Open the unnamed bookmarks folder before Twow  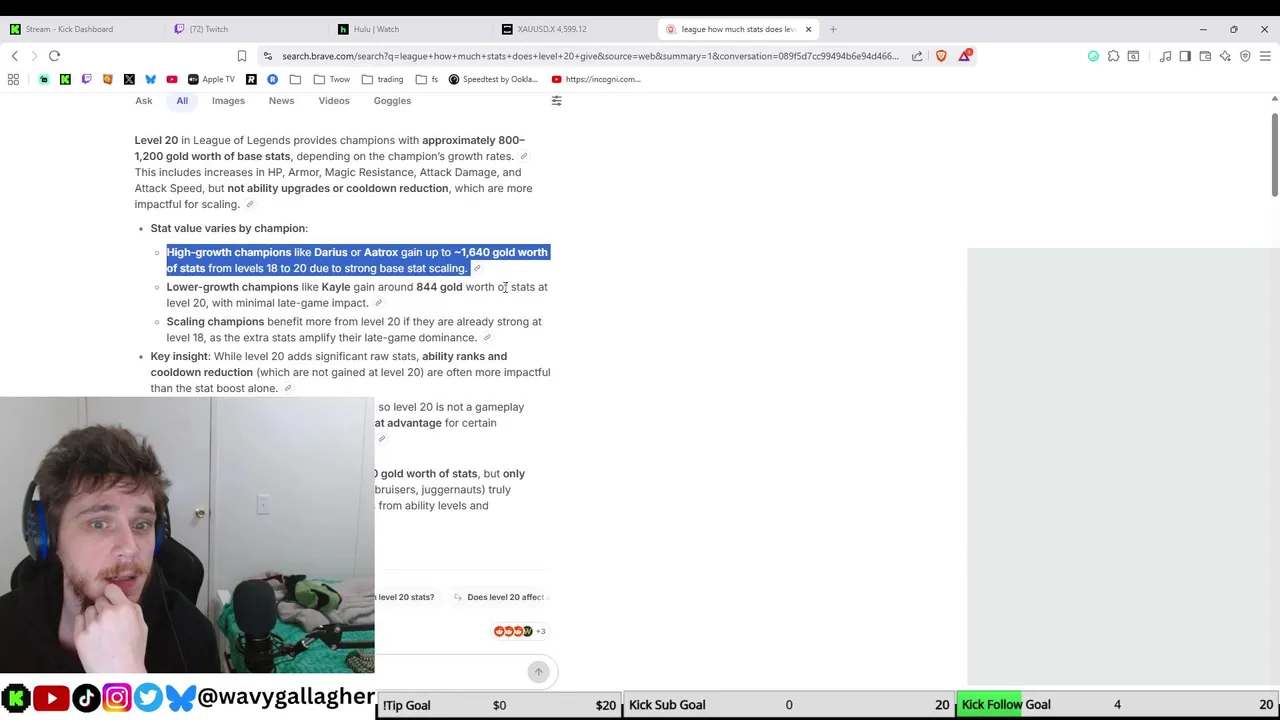pyautogui.click(x=295, y=79)
